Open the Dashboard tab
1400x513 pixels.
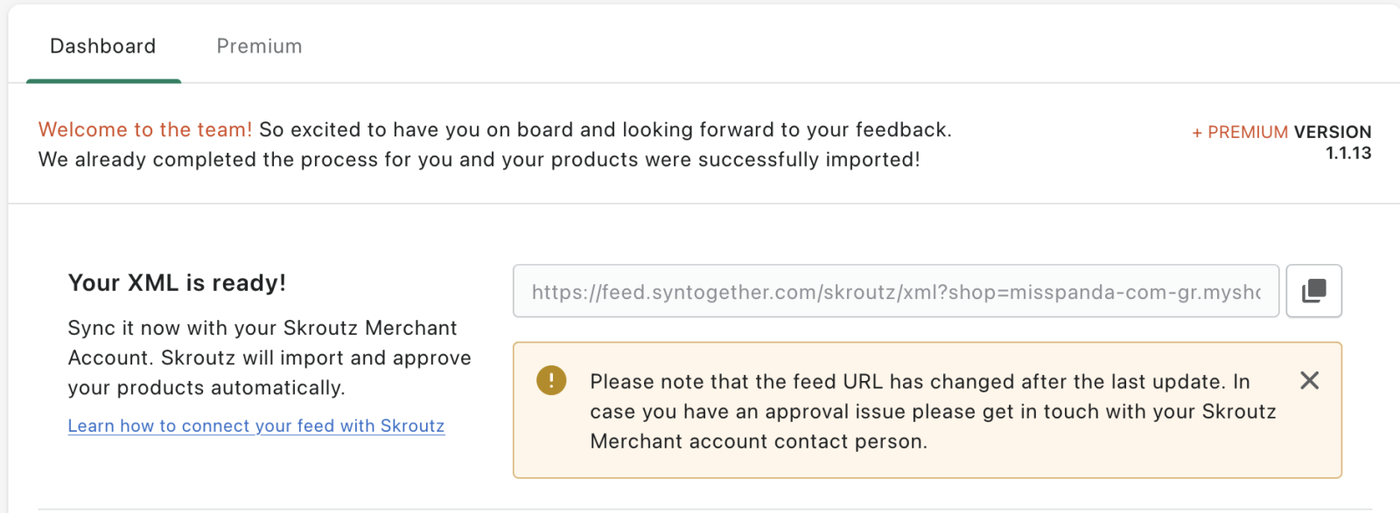(103, 46)
